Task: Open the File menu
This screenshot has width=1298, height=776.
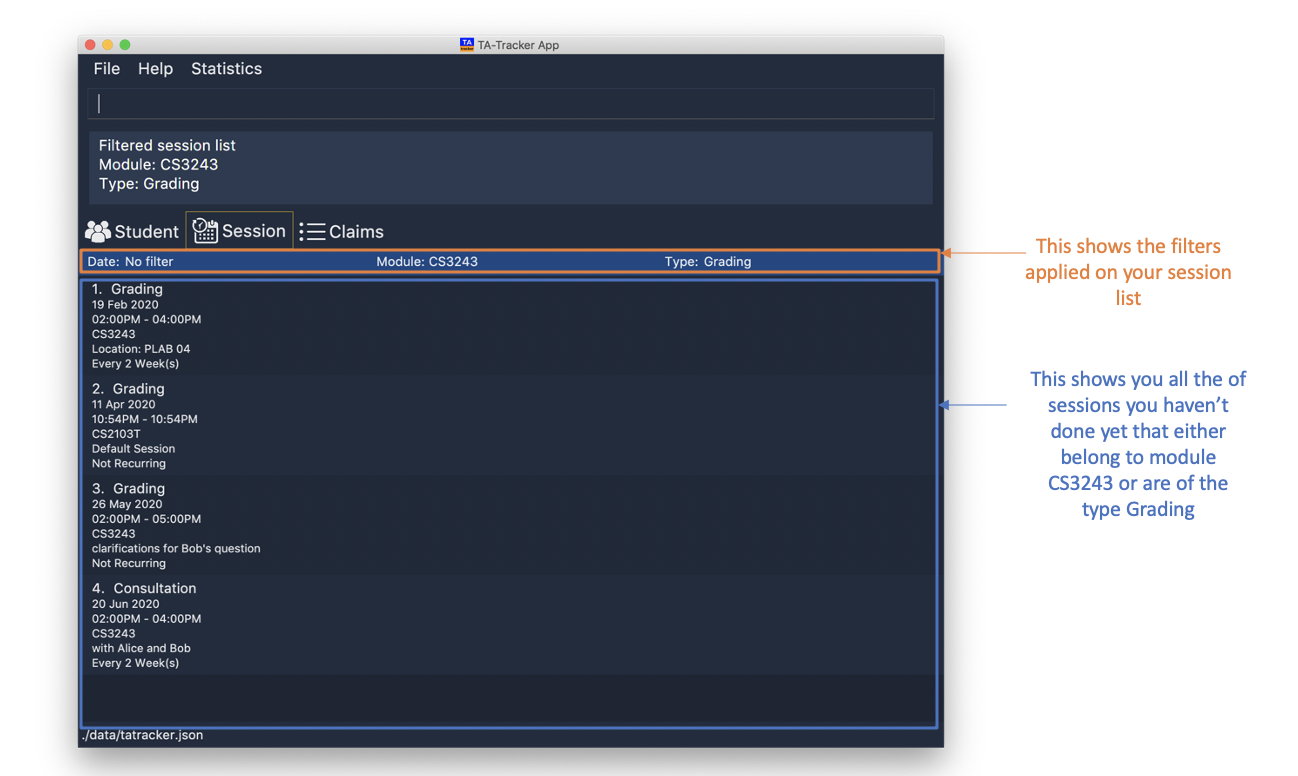Action: click(x=107, y=69)
